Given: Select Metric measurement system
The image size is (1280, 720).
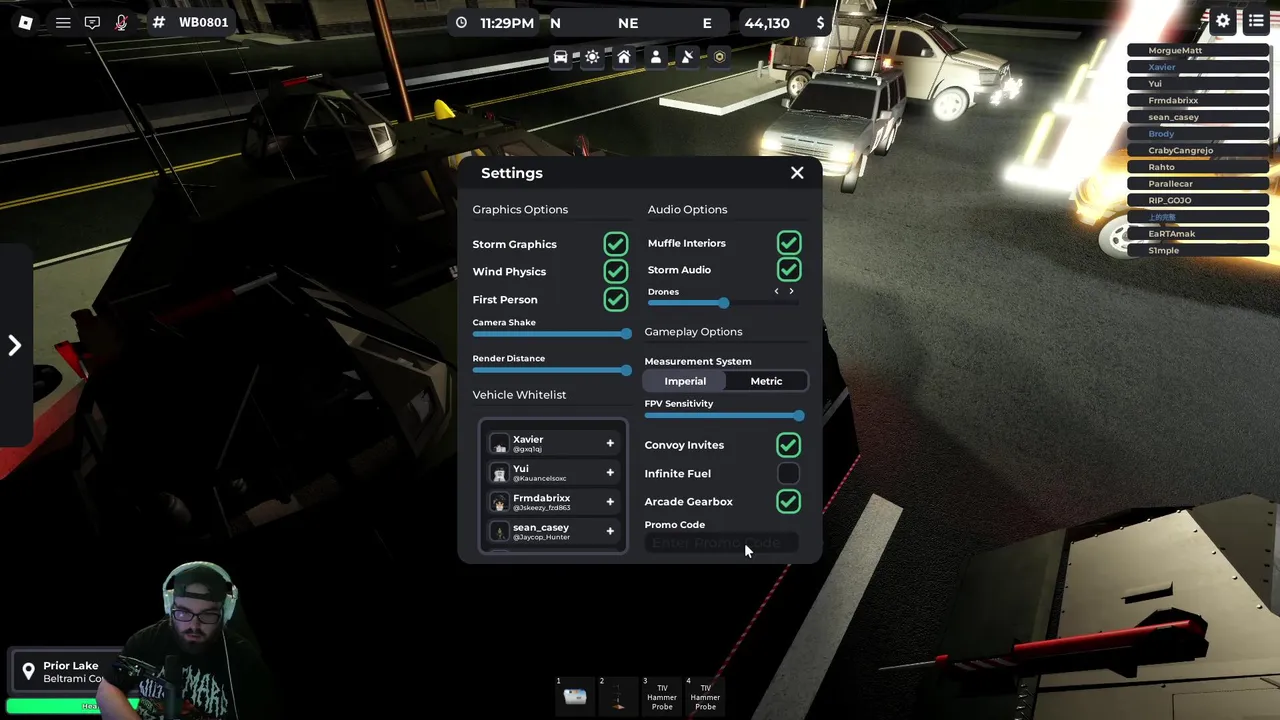Looking at the screenshot, I should tap(767, 381).
